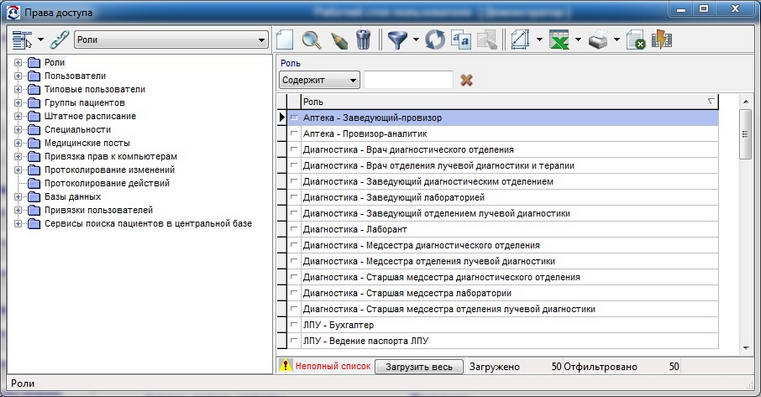This screenshot has width=761, height=397.
Task: Clear the filter with the red X
Action: (466, 80)
